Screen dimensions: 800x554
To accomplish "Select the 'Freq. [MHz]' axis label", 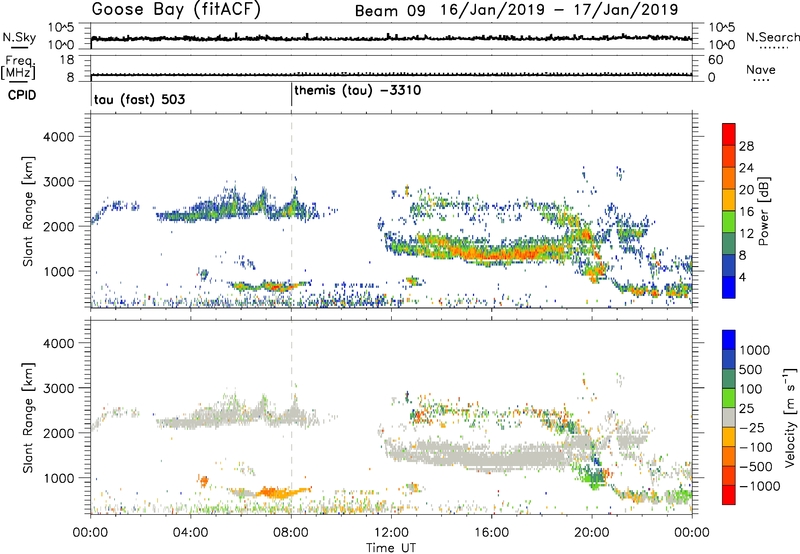I will coord(18,67).
